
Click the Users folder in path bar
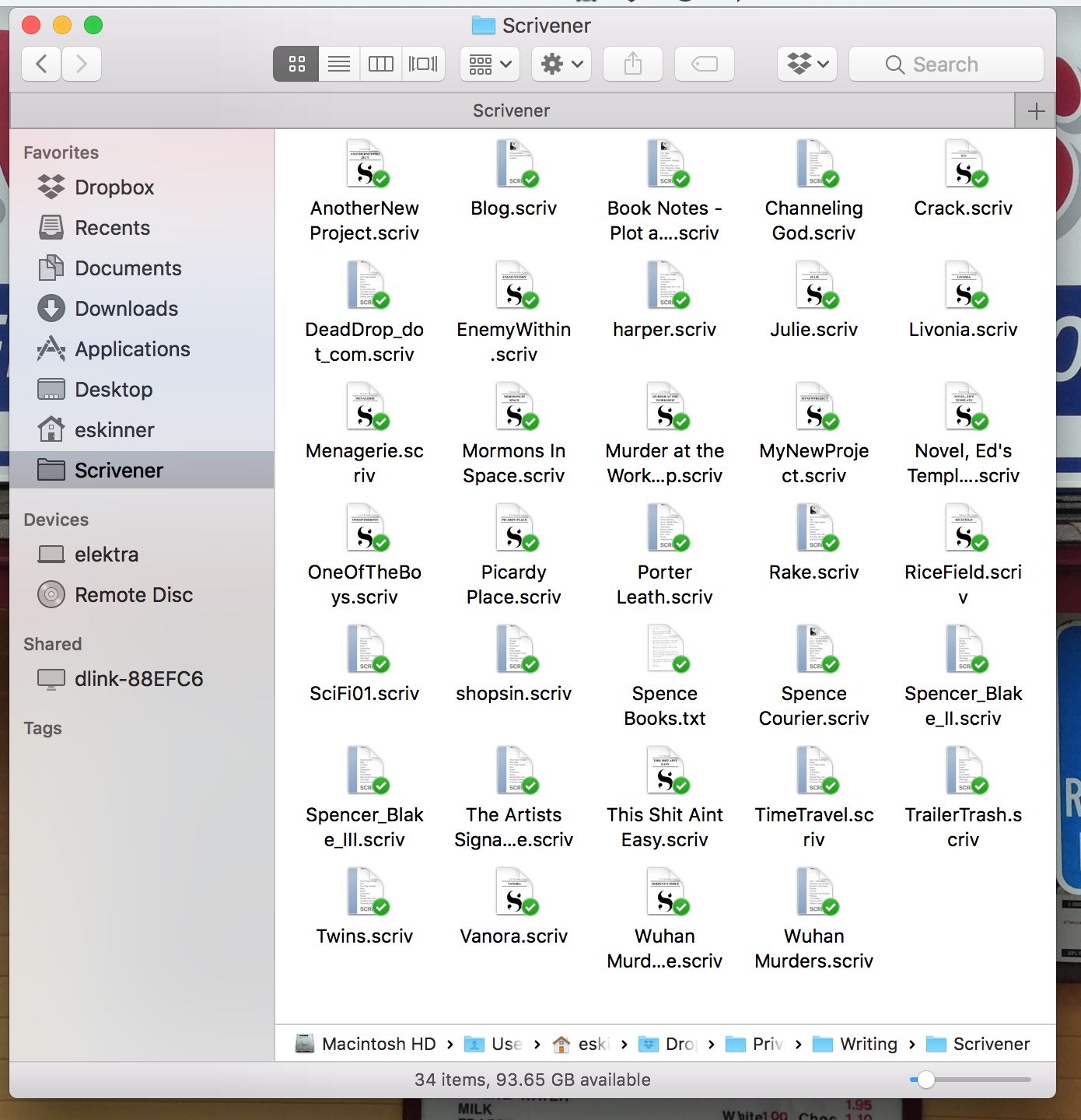tap(493, 1044)
